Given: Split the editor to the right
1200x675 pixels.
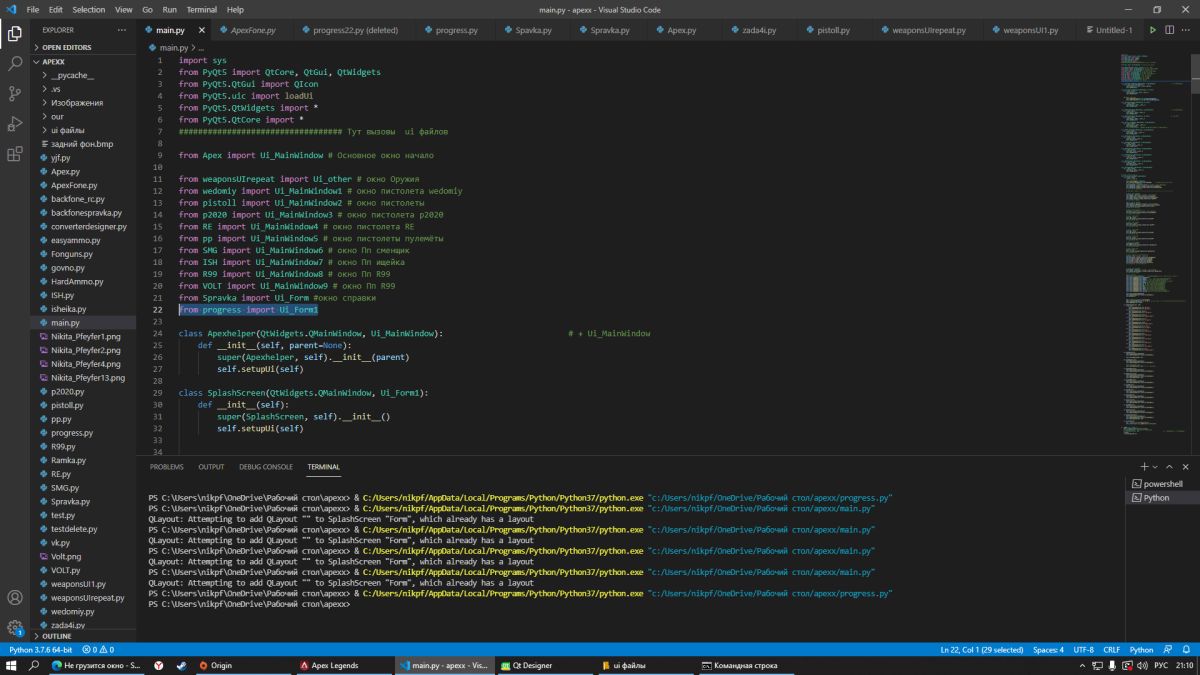Looking at the screenshot, I should pyautogui.click(x=1167, y=30).
